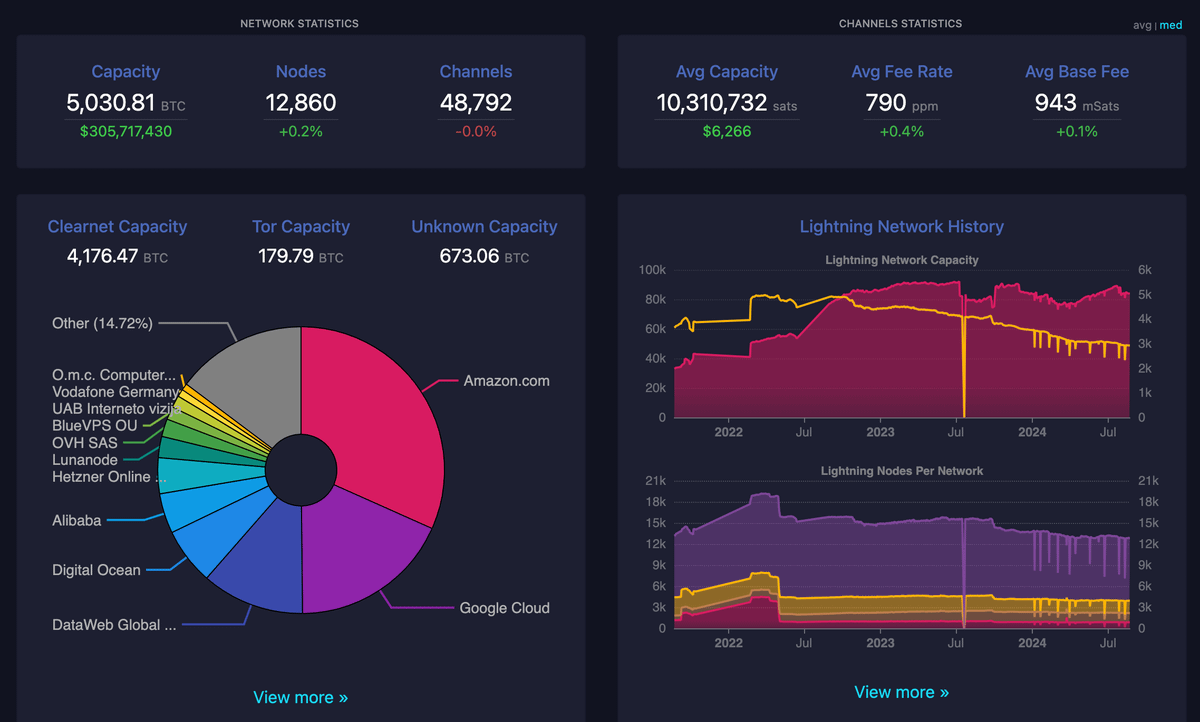Switch channel statistics to avg
Image resolution: width=1200 pixels, height=722 pixels.
click(1141, 25)
